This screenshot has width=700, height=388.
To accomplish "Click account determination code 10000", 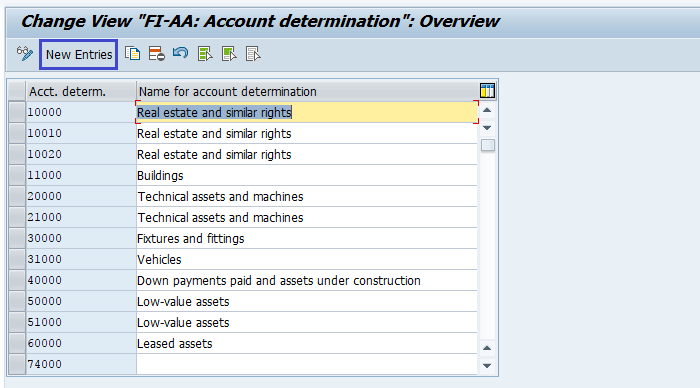I will (81, 112).
